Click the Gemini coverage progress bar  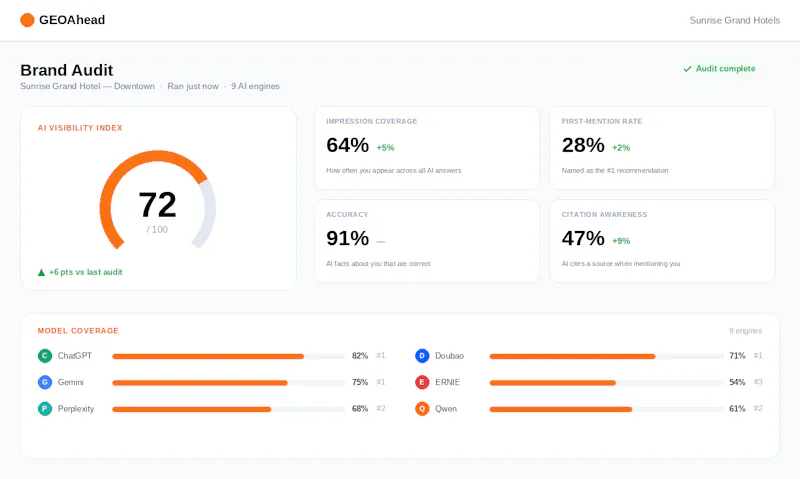(x=229, y=383)
